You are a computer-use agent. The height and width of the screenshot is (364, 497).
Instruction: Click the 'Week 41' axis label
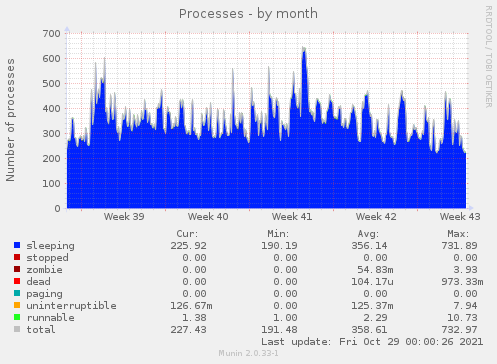pyautogui.click(x=292, y=217)
